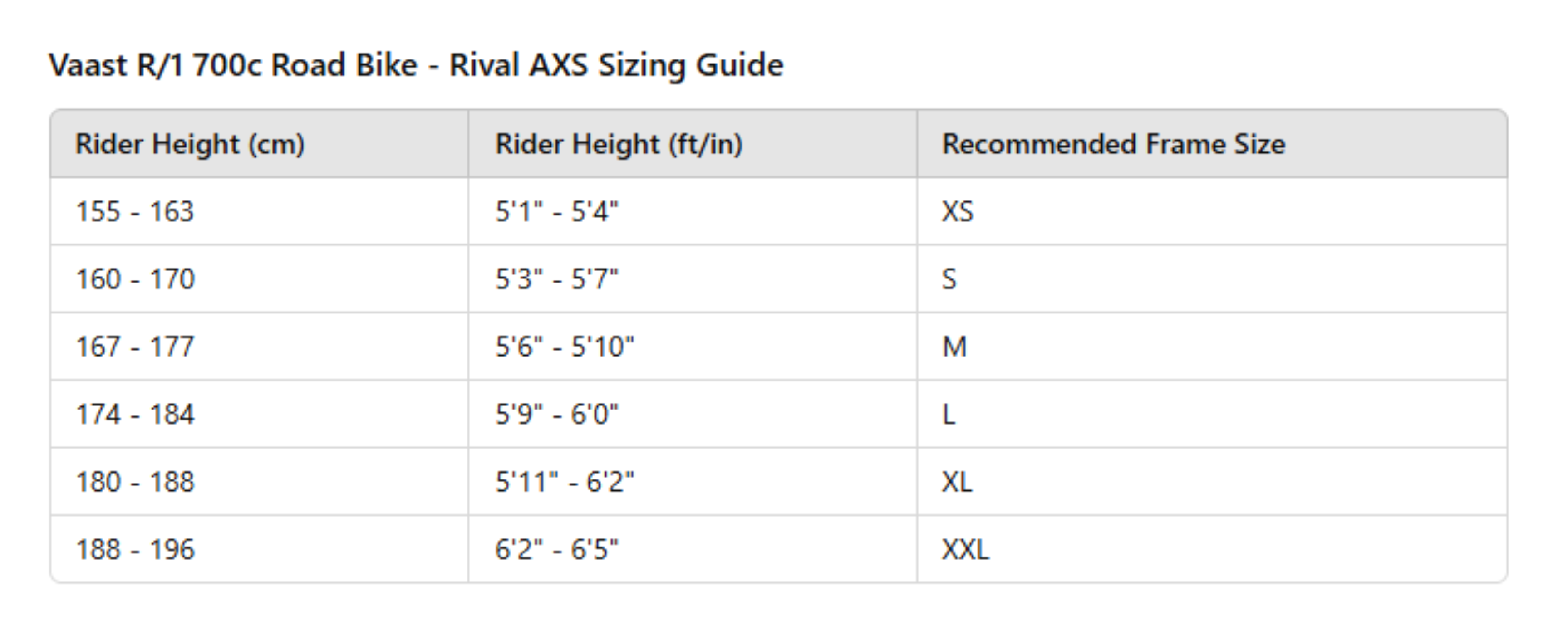Click the Rider Height (cm) column header
This screenshot has height=635, width=1568.
(189, 144)
